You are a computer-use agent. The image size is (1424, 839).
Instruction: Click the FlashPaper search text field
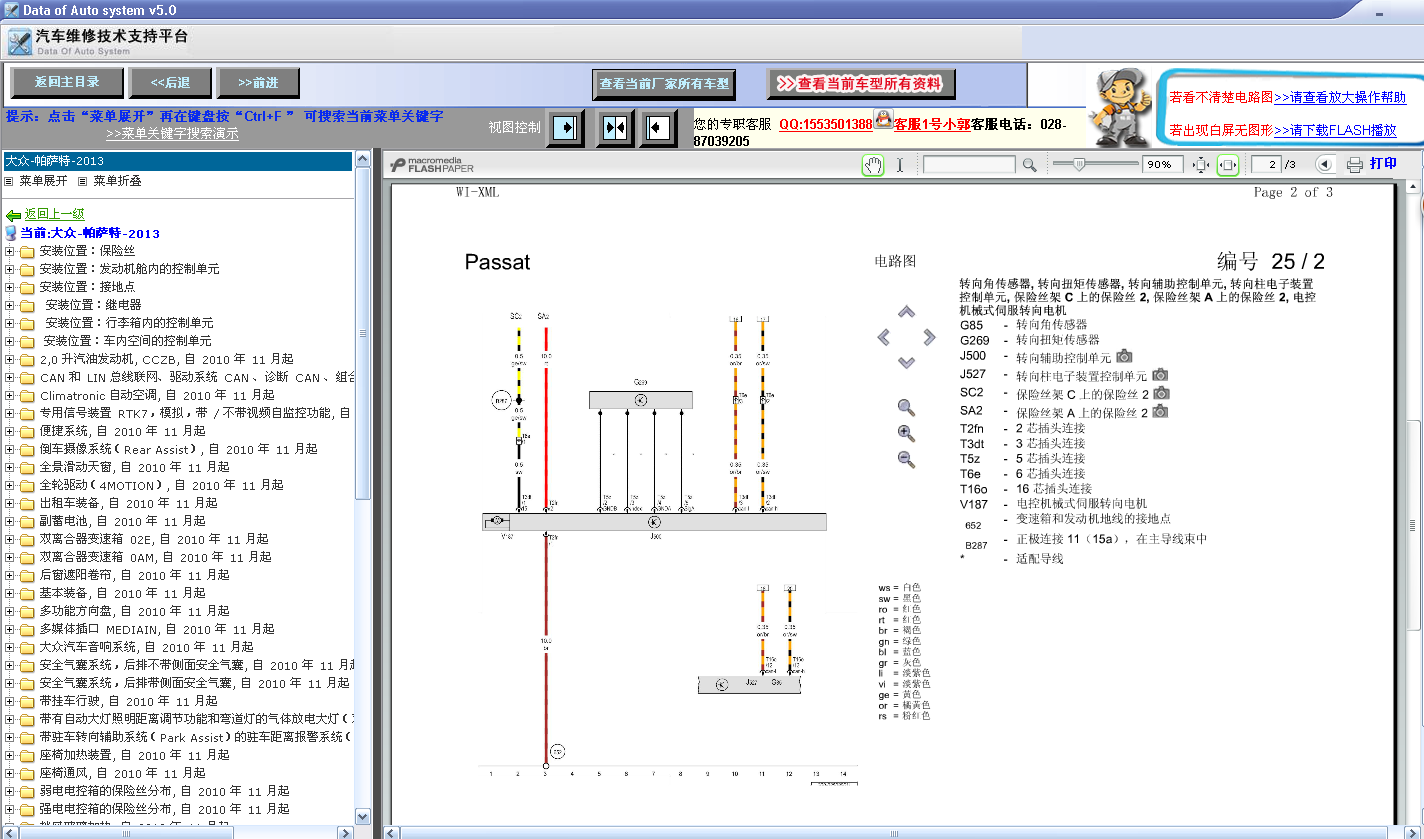pyautogui.click(x=969, y=165)
